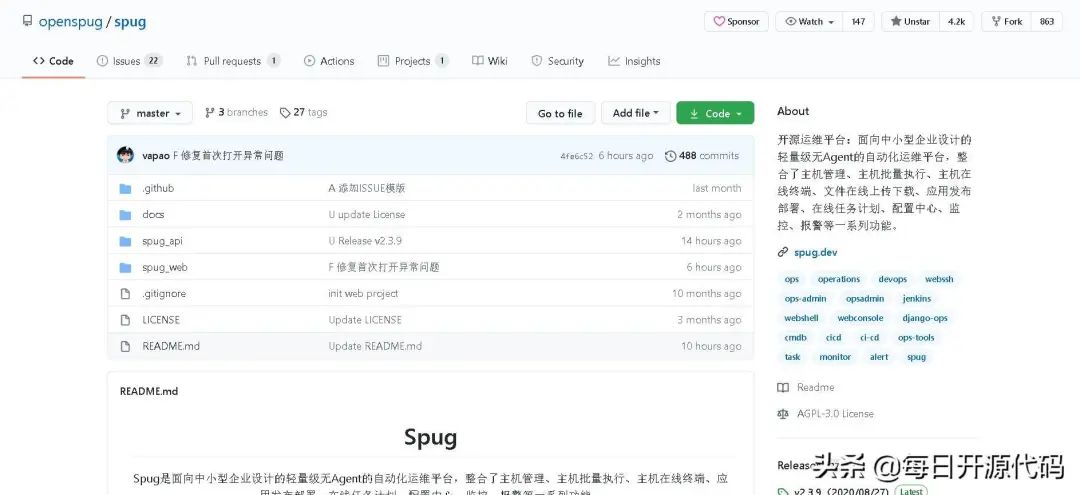
Task: Click the django-ops topic tag
Action: click(x=925, y=318)
